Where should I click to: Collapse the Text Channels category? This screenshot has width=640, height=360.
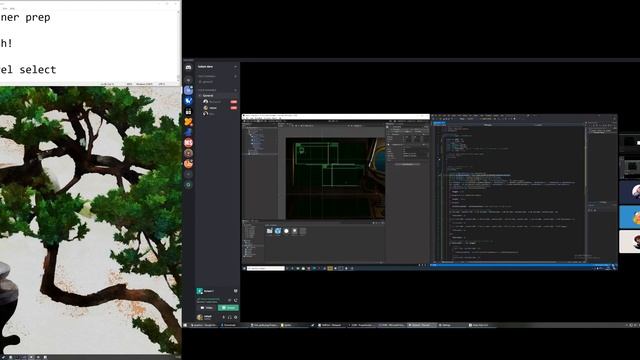[207, 76]
